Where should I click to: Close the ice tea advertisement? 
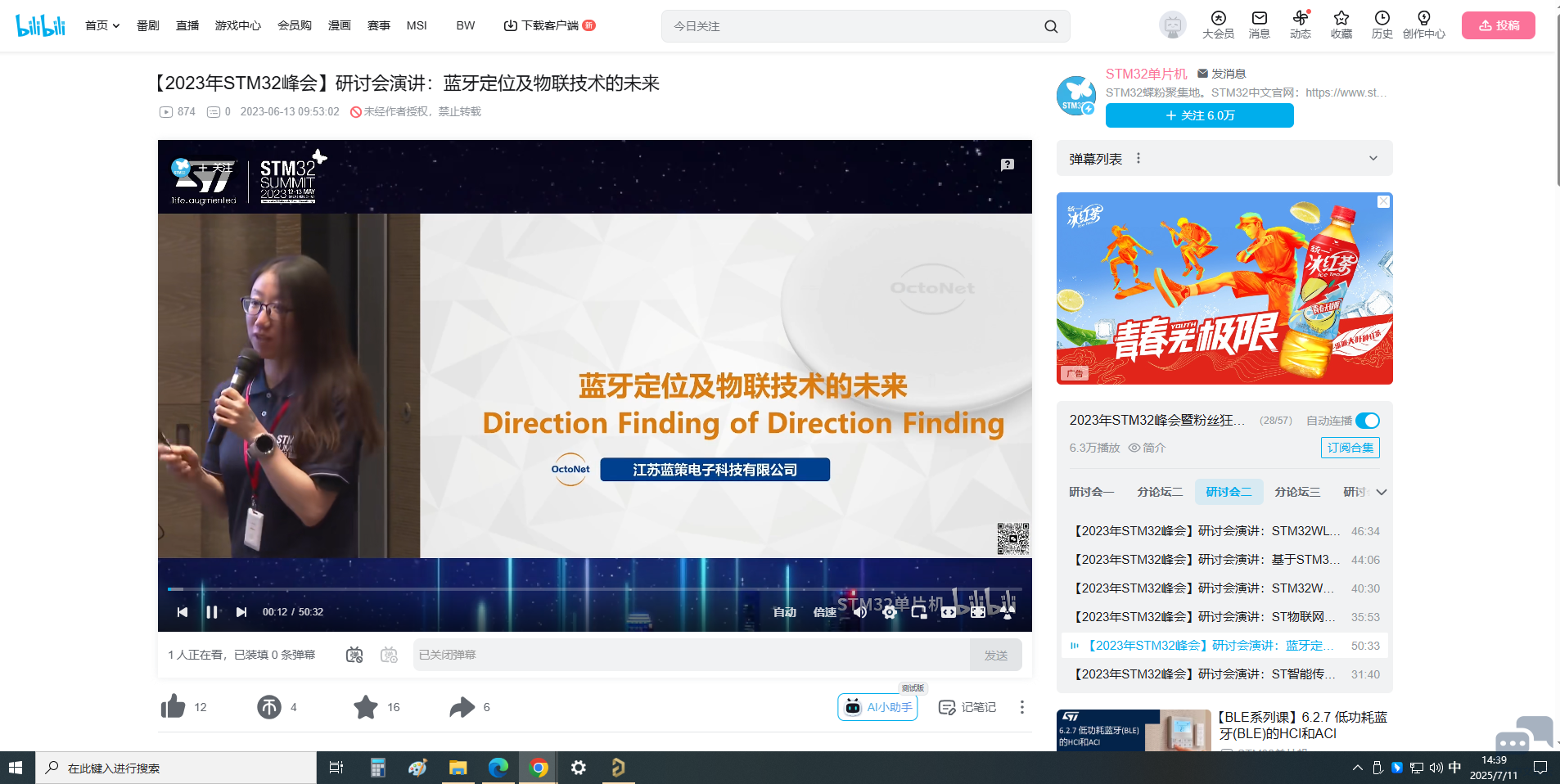point(1383,201)
